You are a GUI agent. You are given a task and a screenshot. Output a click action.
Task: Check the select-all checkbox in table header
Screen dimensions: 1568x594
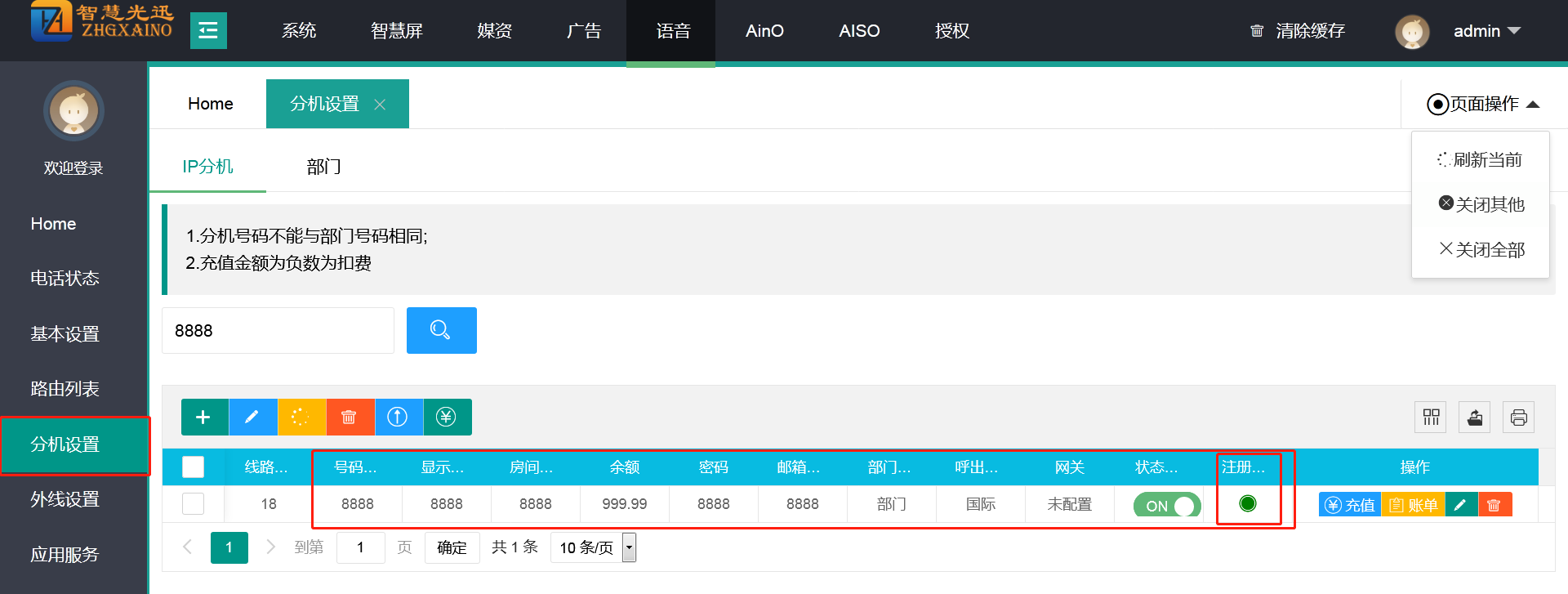[x=194, y=467]
